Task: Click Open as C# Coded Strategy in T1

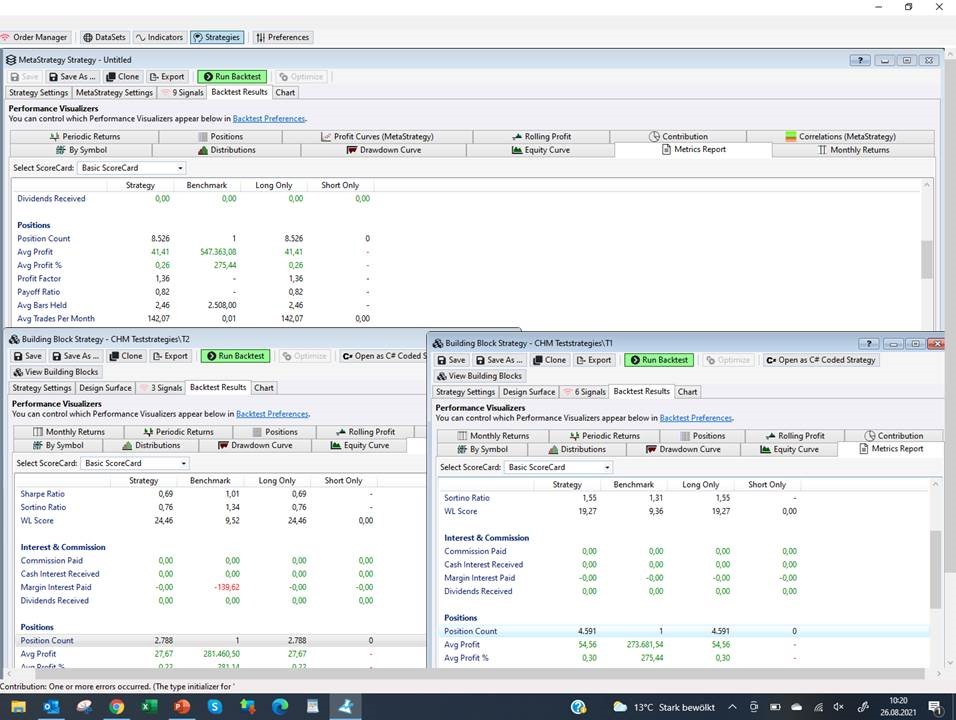Action: click(x=821, y=360)
